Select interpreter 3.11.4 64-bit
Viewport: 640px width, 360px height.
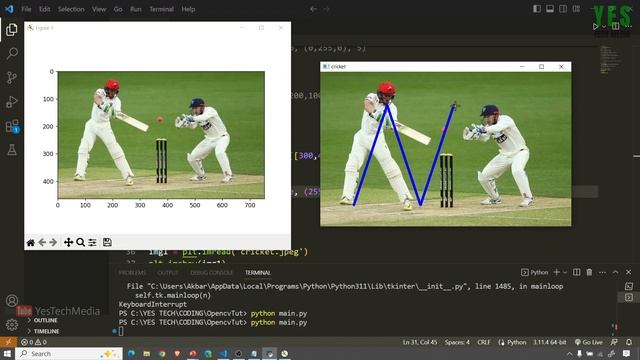click(x=550, y=342)
